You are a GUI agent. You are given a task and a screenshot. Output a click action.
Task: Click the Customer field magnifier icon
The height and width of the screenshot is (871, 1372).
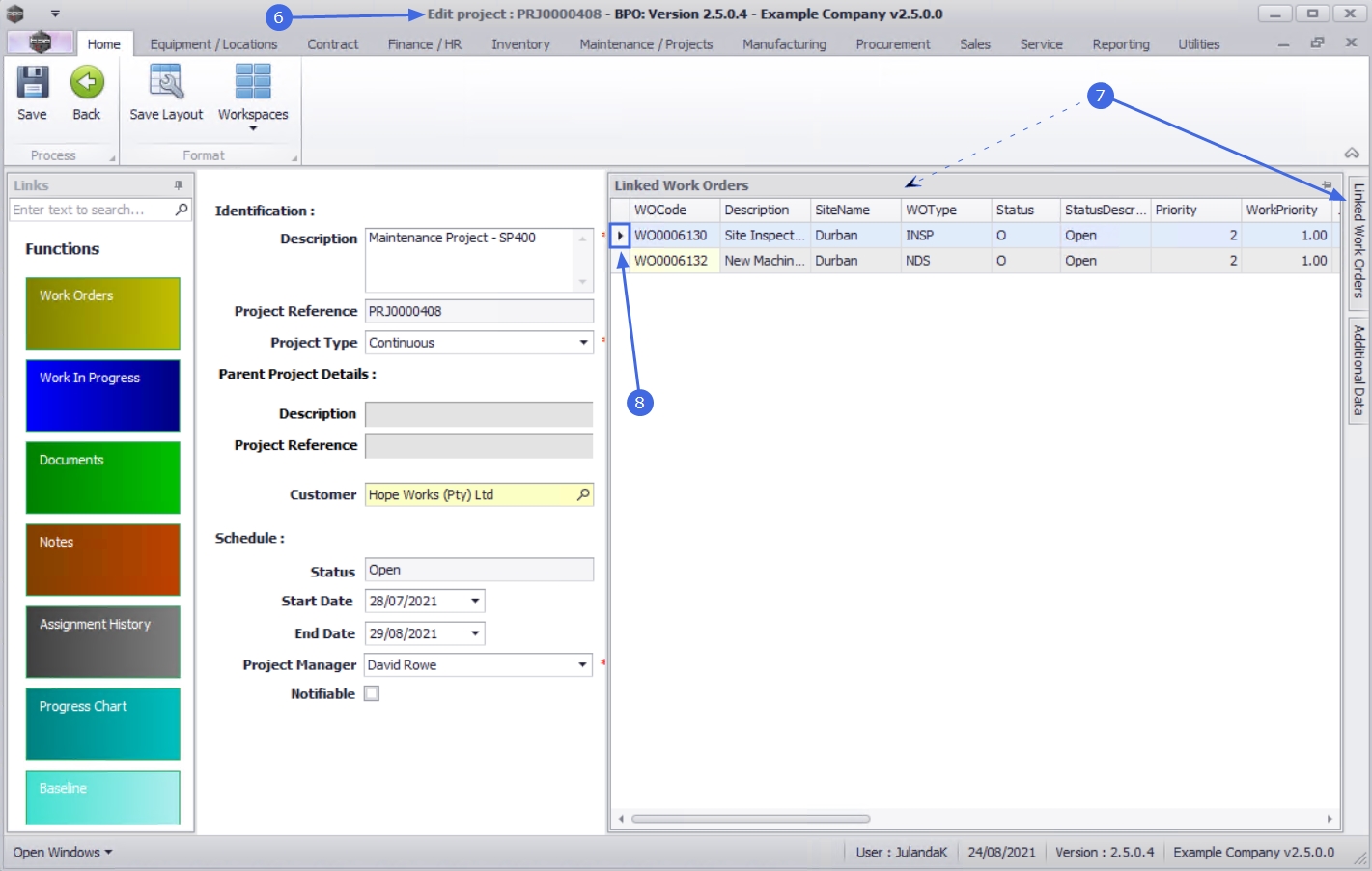[582, 494]
